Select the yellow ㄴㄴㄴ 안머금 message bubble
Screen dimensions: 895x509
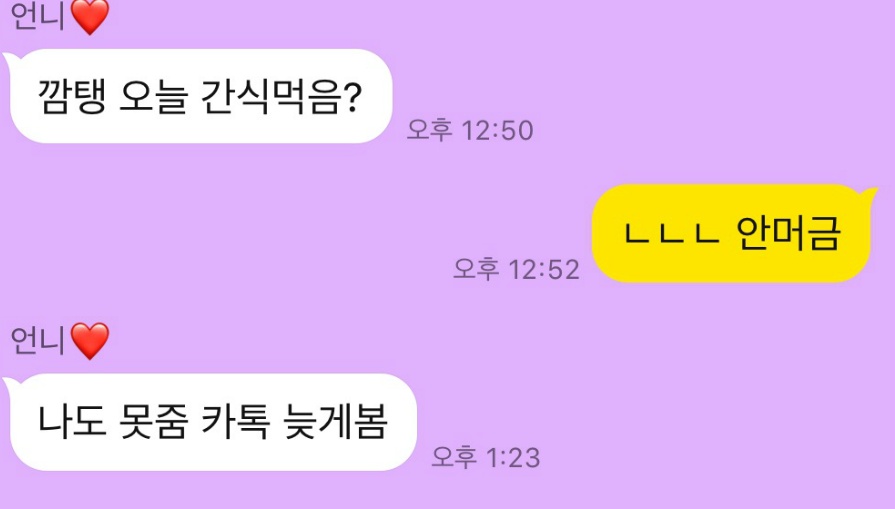pos(733,233)
